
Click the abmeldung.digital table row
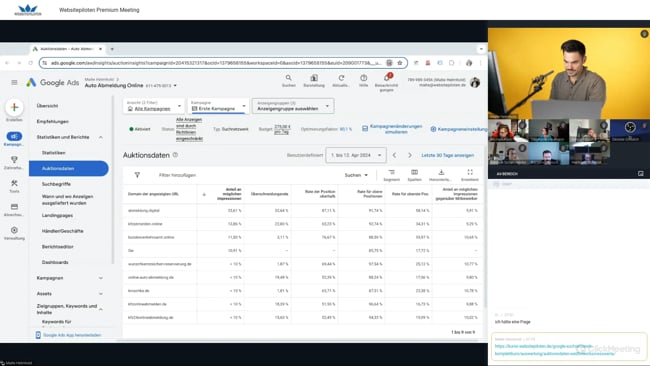tap(303, 211)
